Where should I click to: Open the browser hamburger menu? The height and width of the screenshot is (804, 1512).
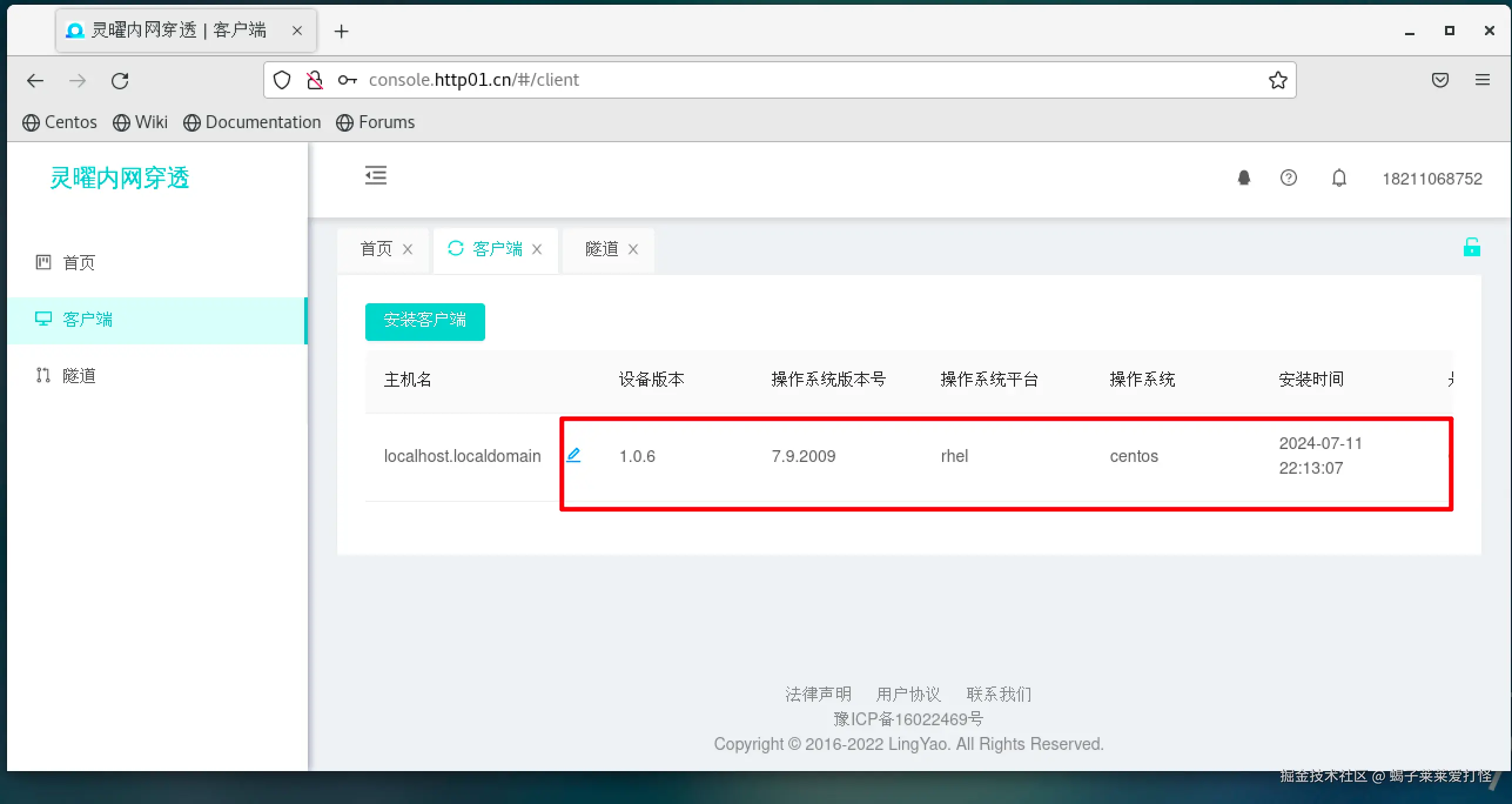tap(1482, 80)
